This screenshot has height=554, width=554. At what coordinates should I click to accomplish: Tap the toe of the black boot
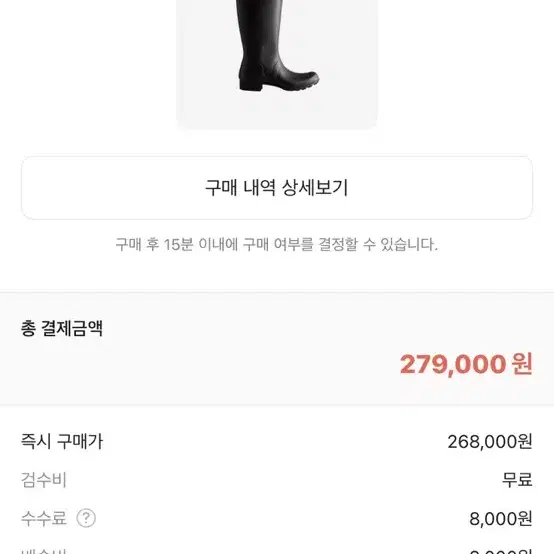pos(306,79)
